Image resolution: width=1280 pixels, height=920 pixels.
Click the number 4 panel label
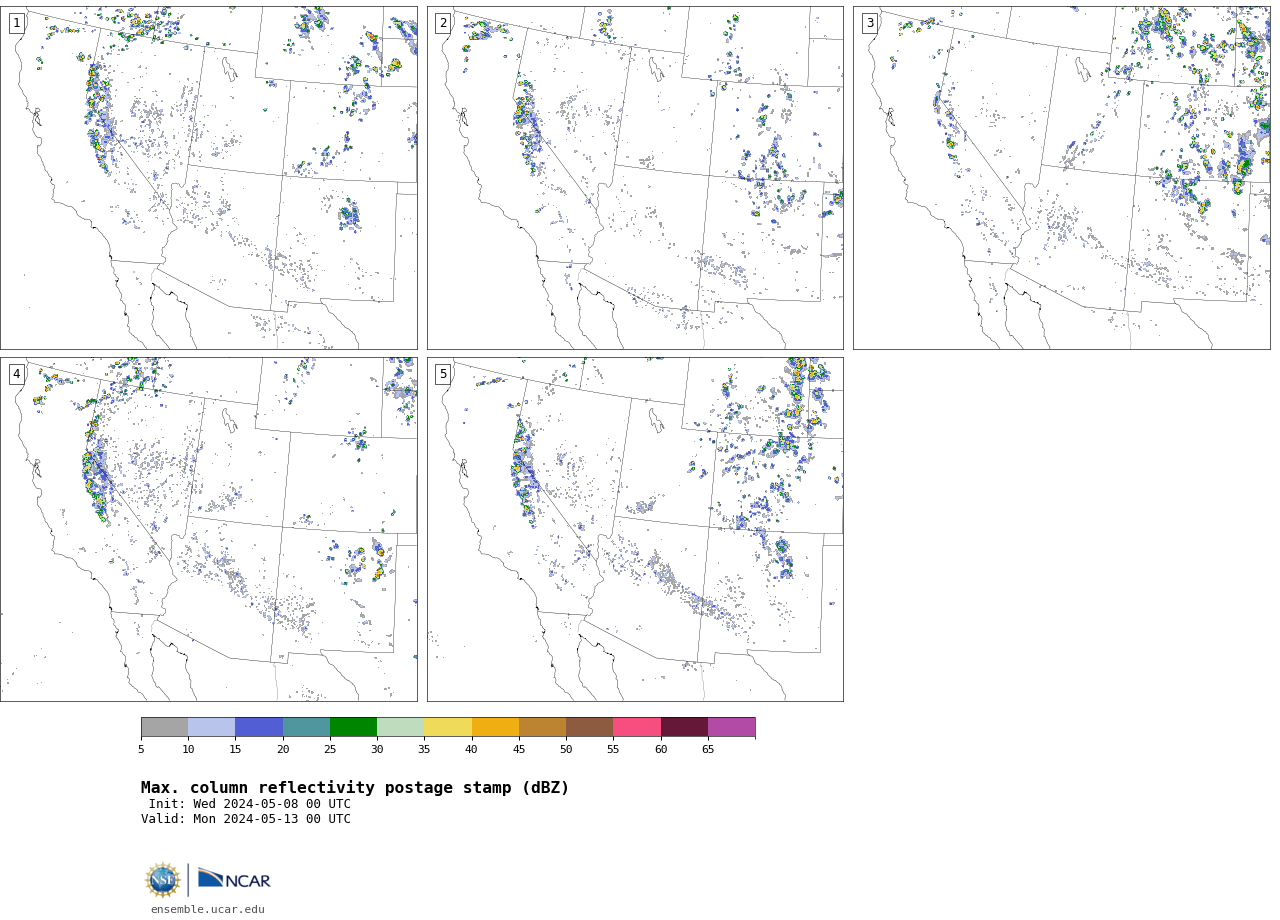(x=17, y=374)
